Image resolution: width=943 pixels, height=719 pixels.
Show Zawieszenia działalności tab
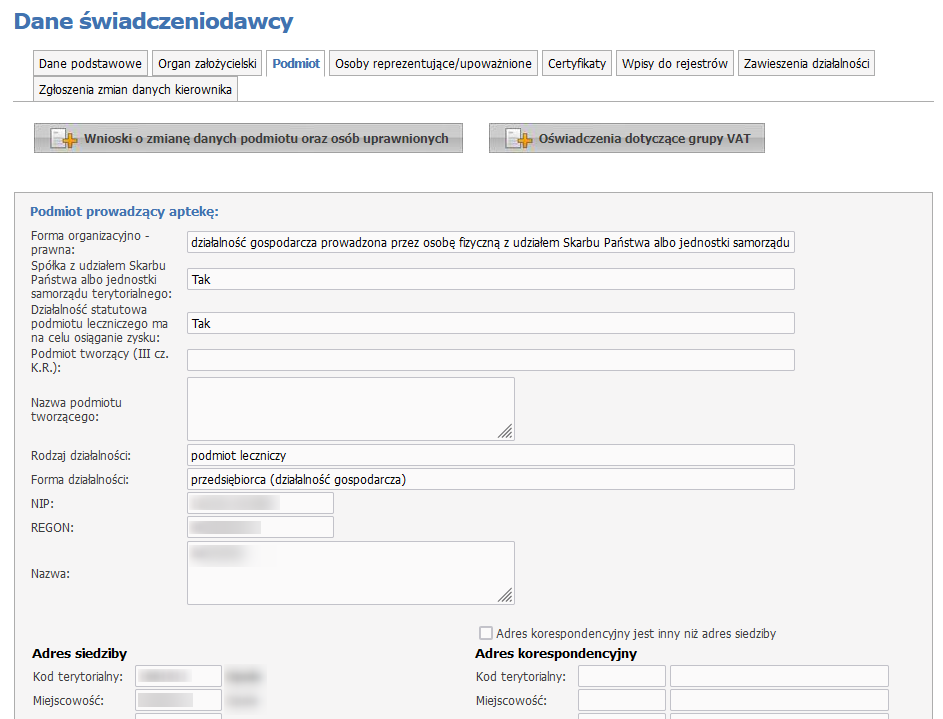(x=806, y=63)
